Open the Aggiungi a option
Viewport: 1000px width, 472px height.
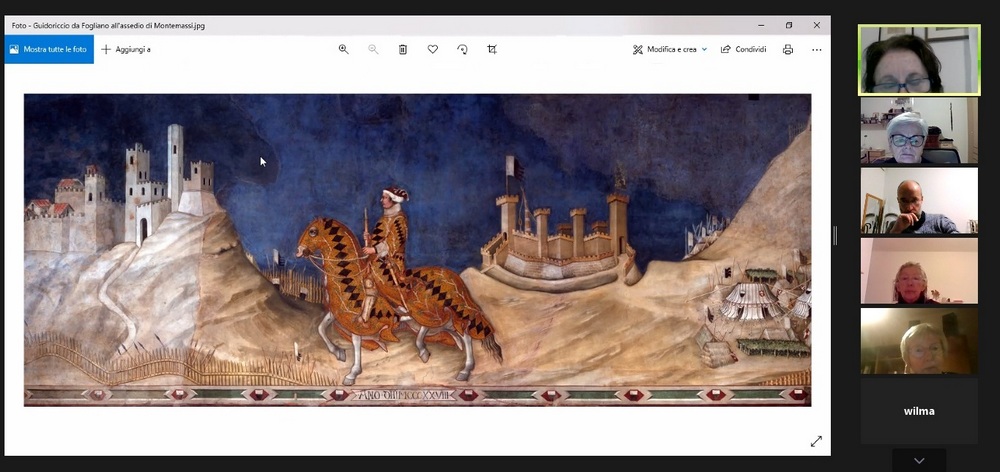tap(126, 49)
